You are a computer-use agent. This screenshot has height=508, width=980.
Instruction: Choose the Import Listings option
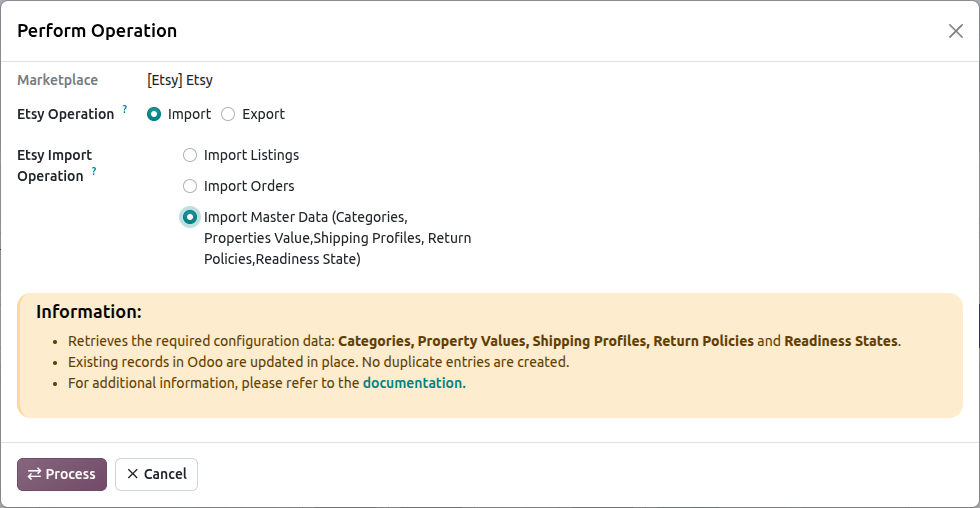tap(190, 155)
